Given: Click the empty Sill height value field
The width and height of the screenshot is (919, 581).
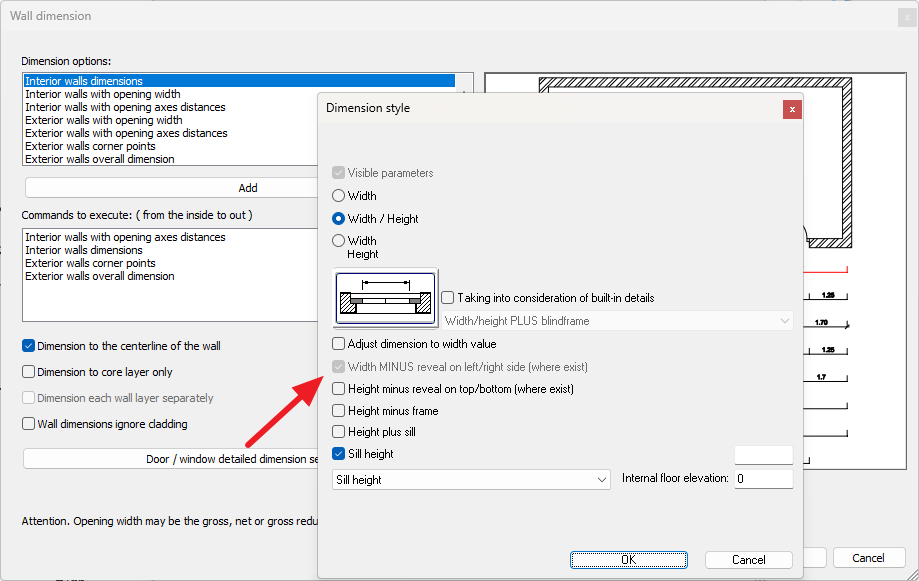Looking at the screenshot, I should pos(763,455).
